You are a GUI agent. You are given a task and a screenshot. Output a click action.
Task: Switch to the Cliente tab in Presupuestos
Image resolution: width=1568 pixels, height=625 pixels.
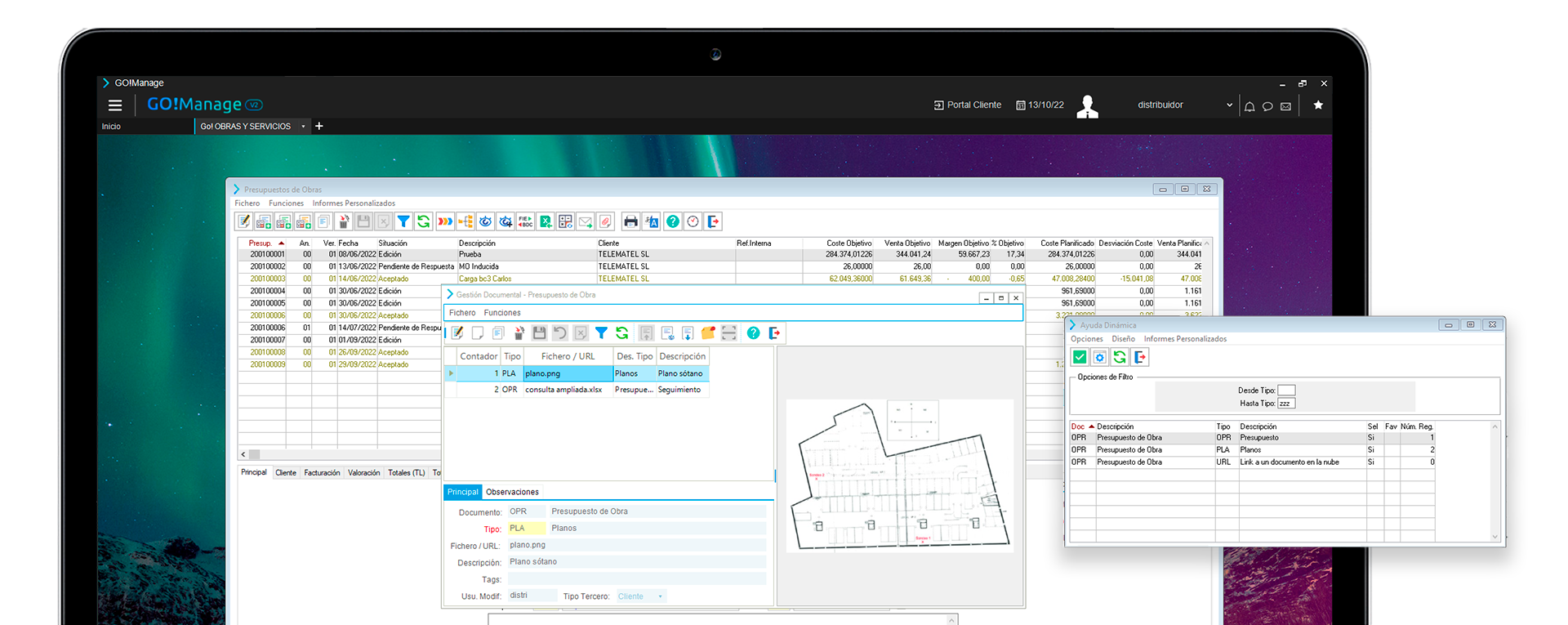(286, 473)
